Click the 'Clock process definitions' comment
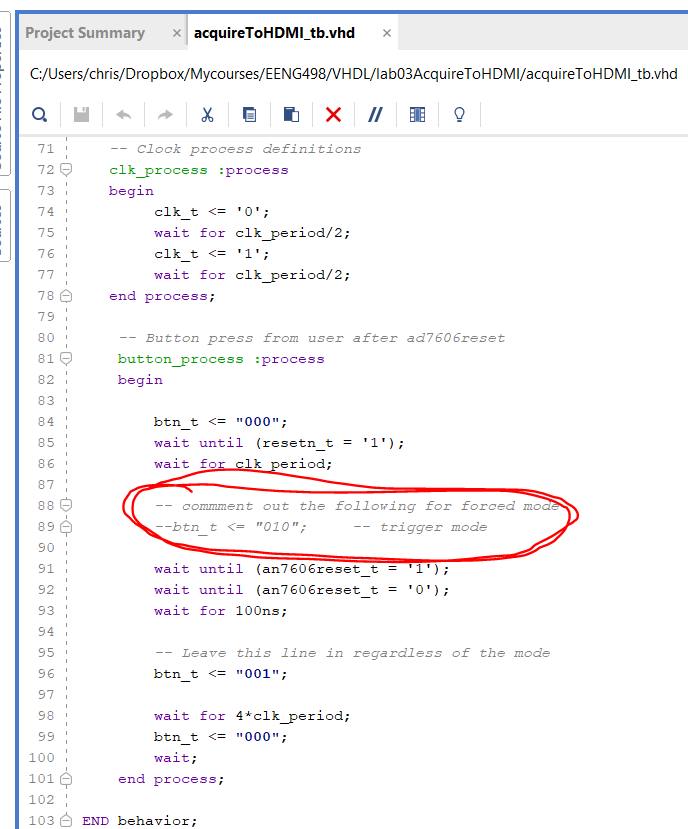 pyautogui.click(x=236, y=149)
